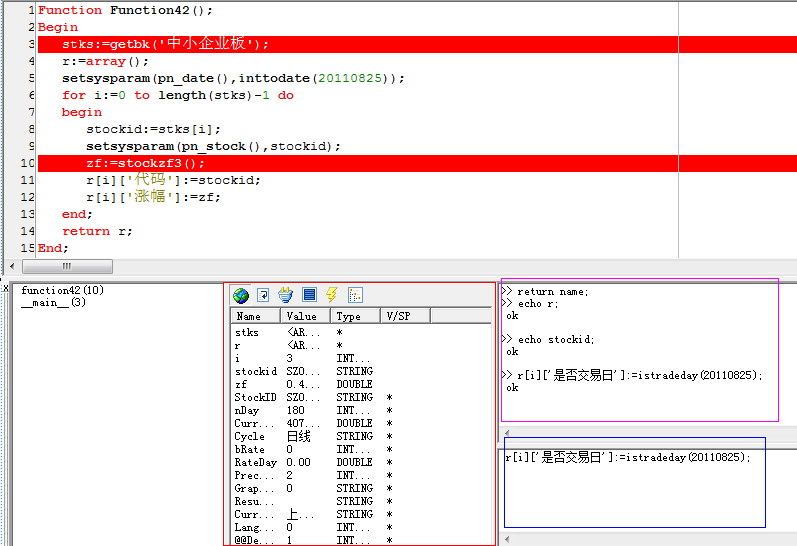Click the V/SP column header
Screen dimensions: 797x546
(405, 316)
